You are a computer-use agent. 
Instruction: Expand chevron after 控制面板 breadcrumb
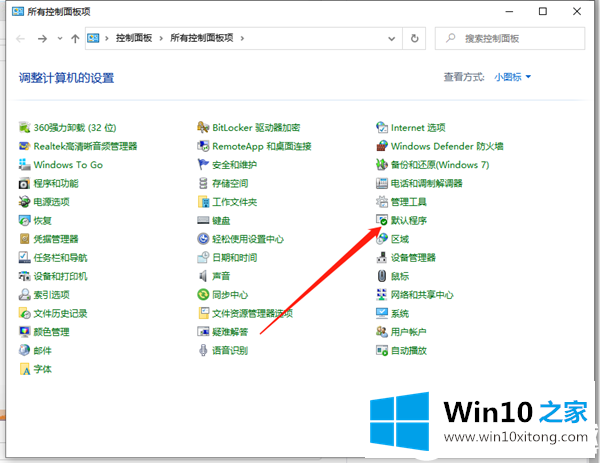tap(161, 38)
